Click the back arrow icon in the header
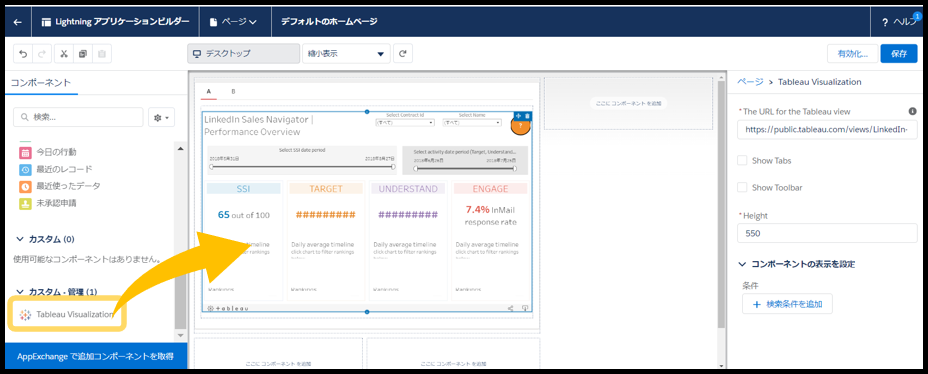Viewport: 928px width, 374px height. (18, 22)
